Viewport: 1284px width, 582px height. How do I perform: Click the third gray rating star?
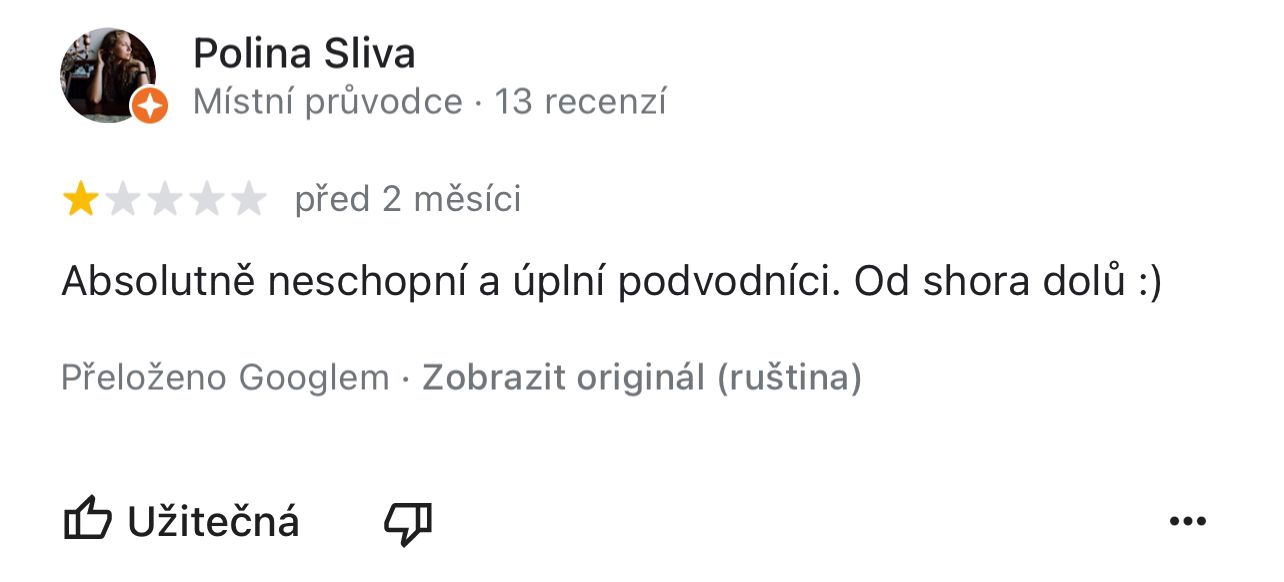tap(164, 200)
